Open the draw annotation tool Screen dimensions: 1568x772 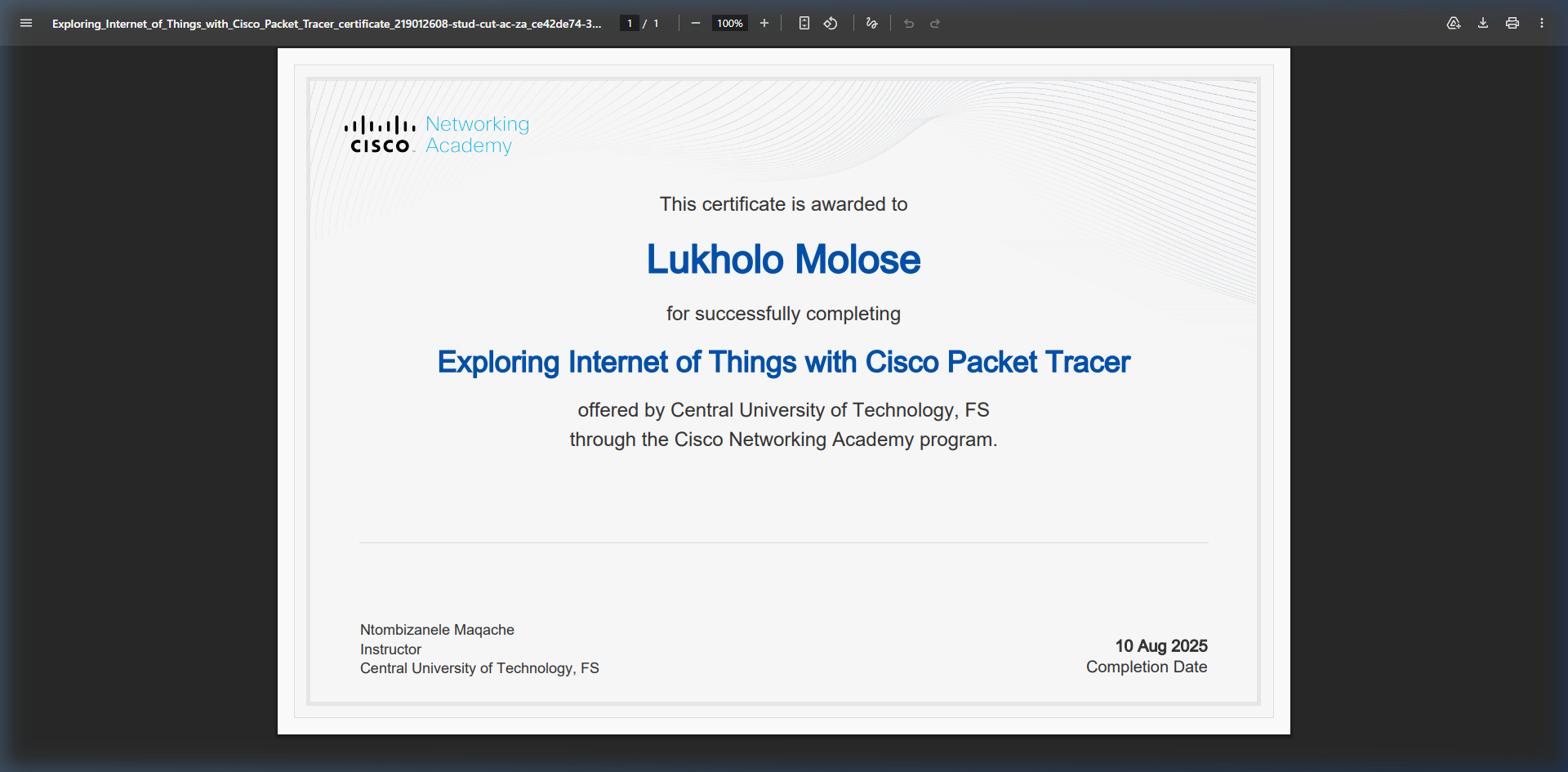click(x=872, y=23)
